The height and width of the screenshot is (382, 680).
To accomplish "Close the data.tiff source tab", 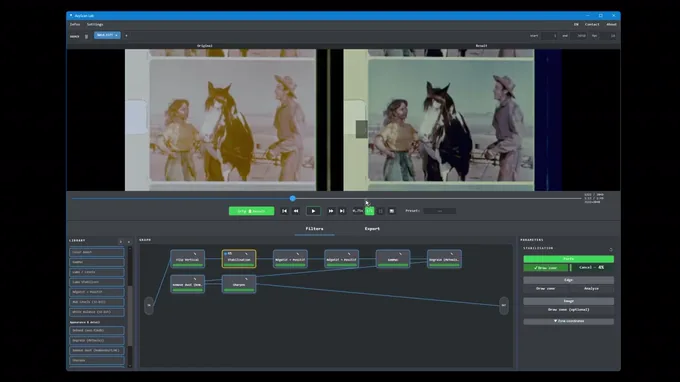I will [x=117, y=35].
